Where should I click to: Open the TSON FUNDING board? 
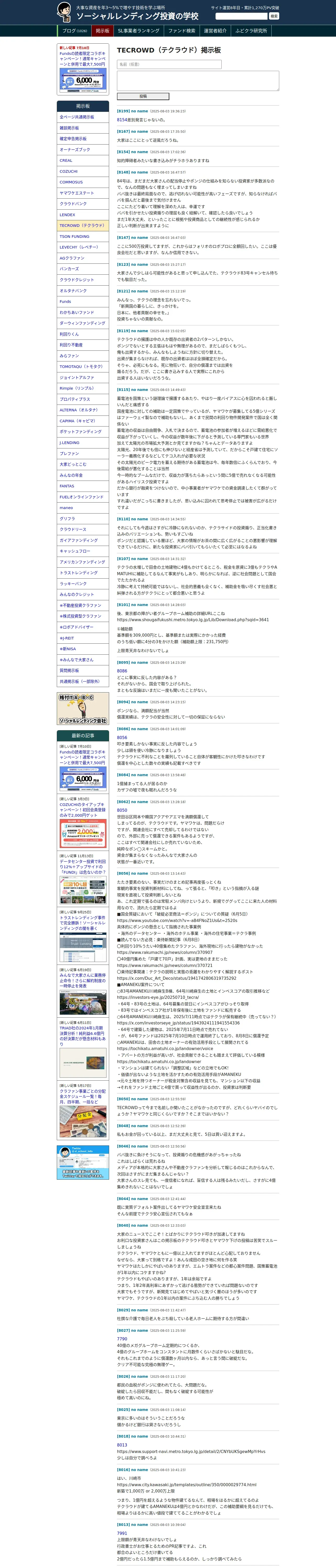pos(83,236)
